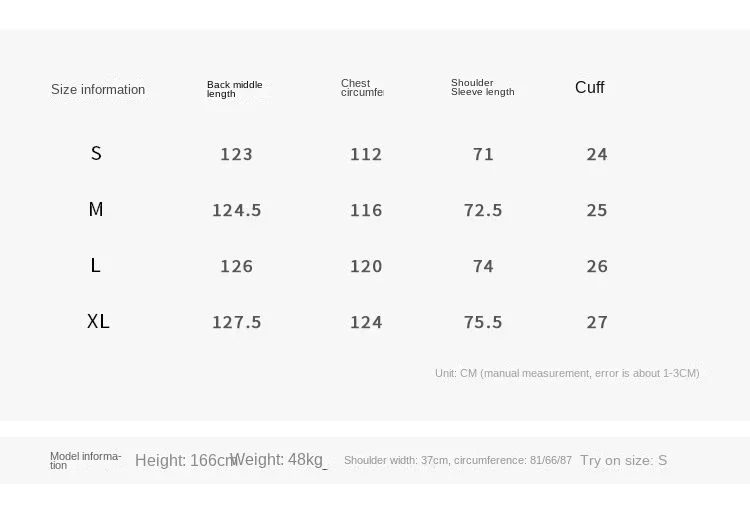This screenshot has width=750, height=519.
Task: Click the Height: 166cm text
Action: (186, 460)
